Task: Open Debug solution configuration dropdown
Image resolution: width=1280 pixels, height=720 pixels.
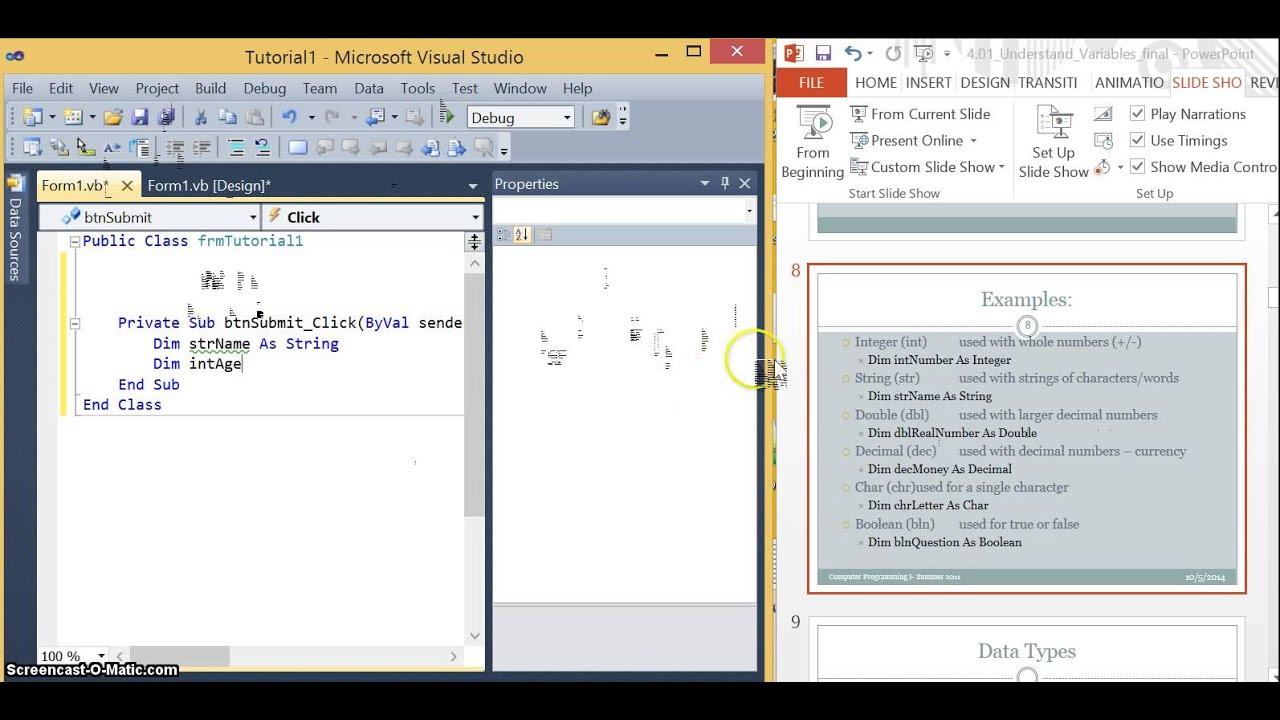Action: (x=566, y=118)
